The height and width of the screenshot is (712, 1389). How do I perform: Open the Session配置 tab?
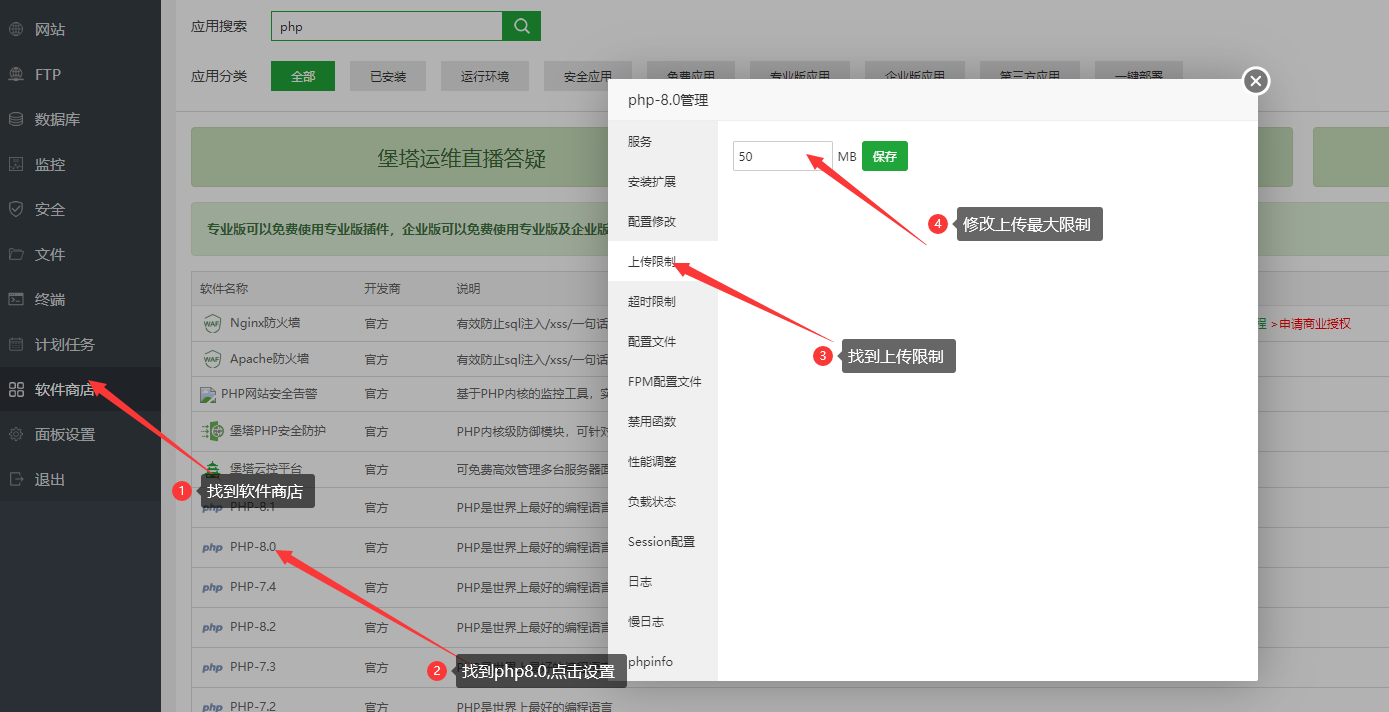661,541
